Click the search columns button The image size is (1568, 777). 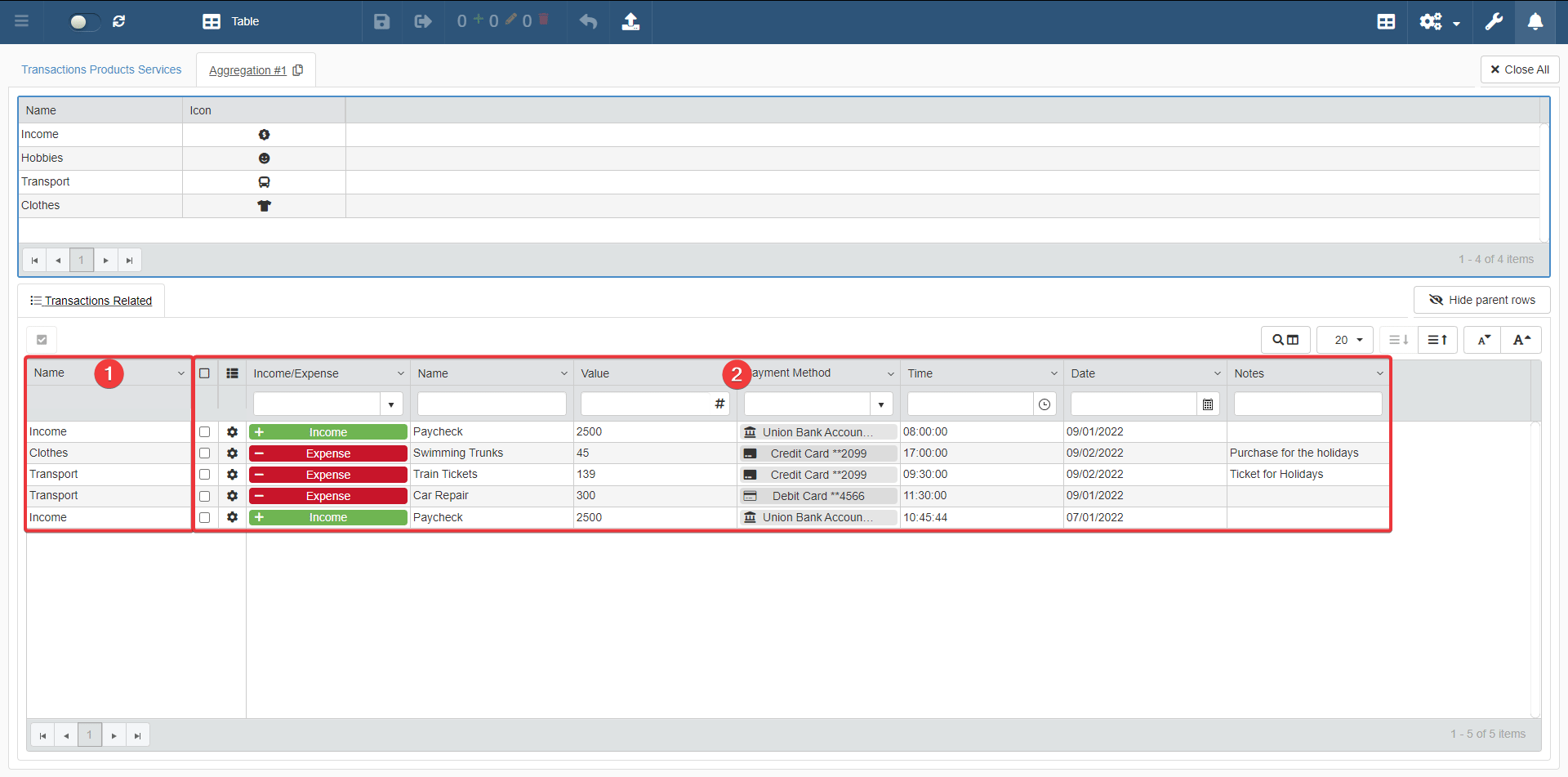(1285, 340)
